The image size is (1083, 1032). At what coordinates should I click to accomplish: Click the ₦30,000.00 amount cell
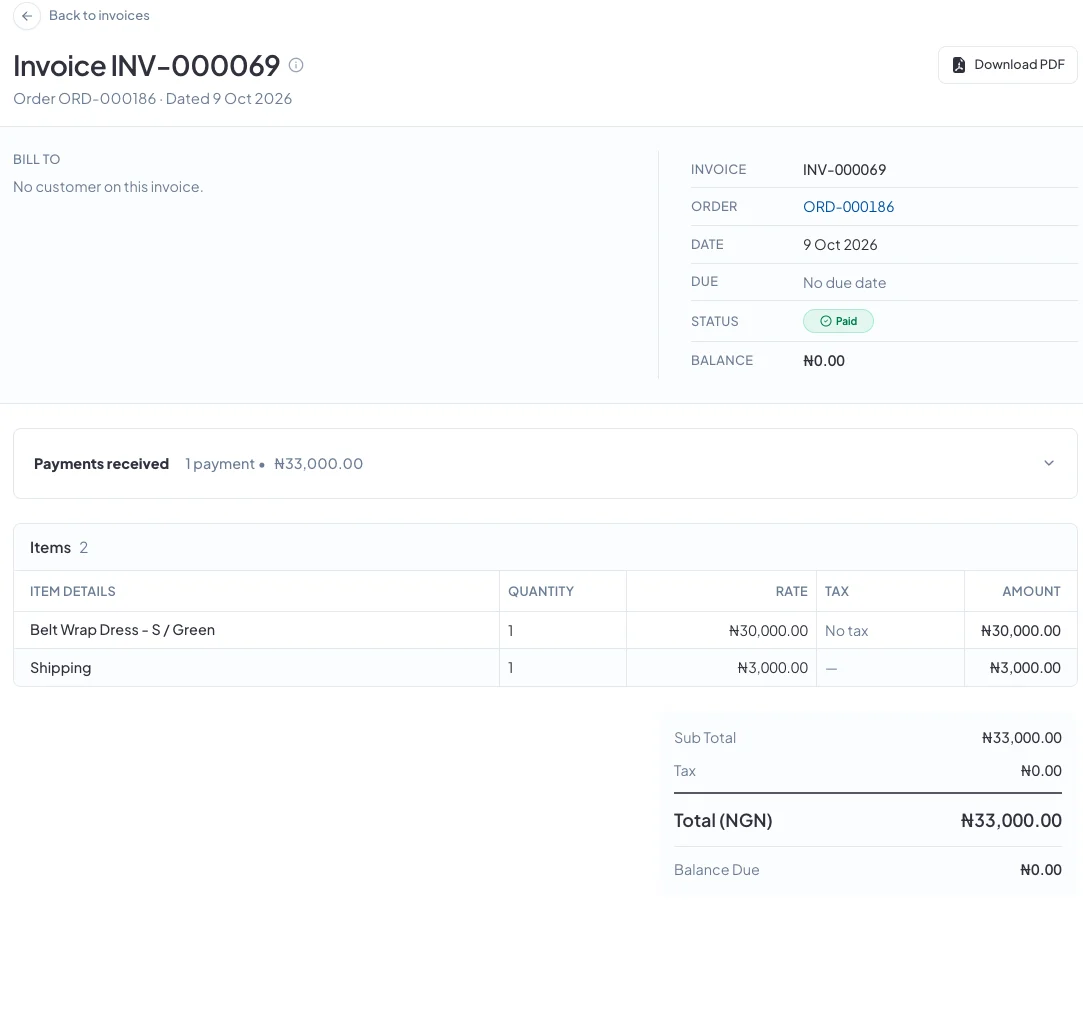[x=1021, y=631]
